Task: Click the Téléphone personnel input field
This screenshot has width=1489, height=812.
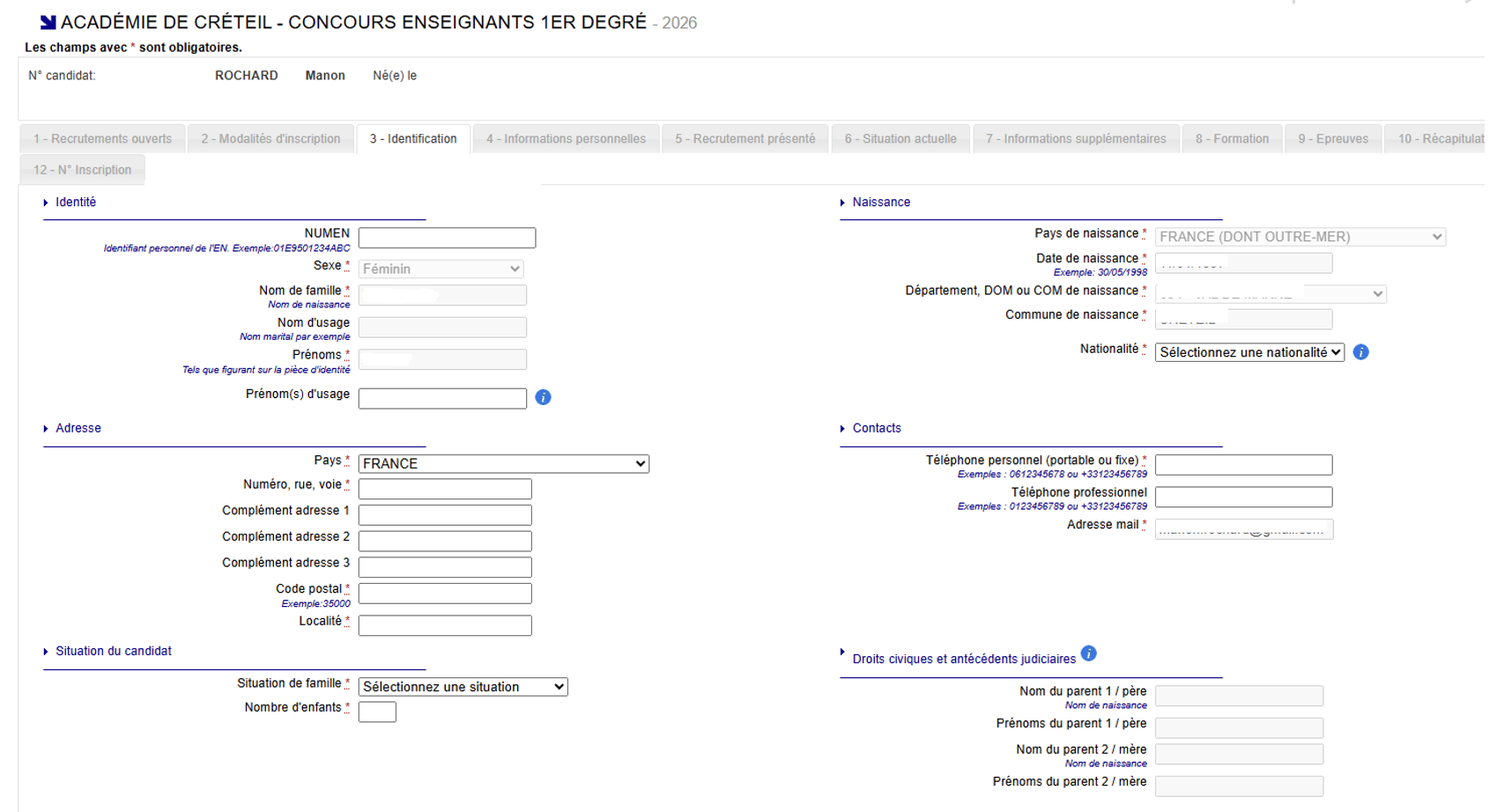Action: 1243,464
